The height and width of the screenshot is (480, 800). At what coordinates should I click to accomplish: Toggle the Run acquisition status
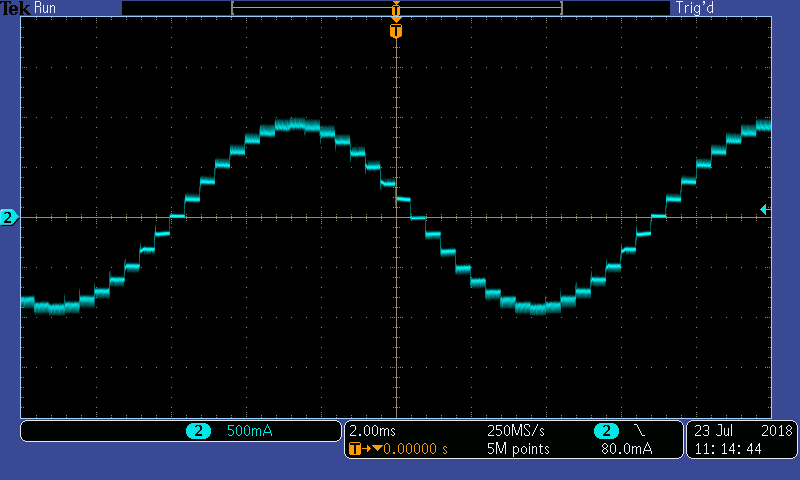click(x=45, y=8)
